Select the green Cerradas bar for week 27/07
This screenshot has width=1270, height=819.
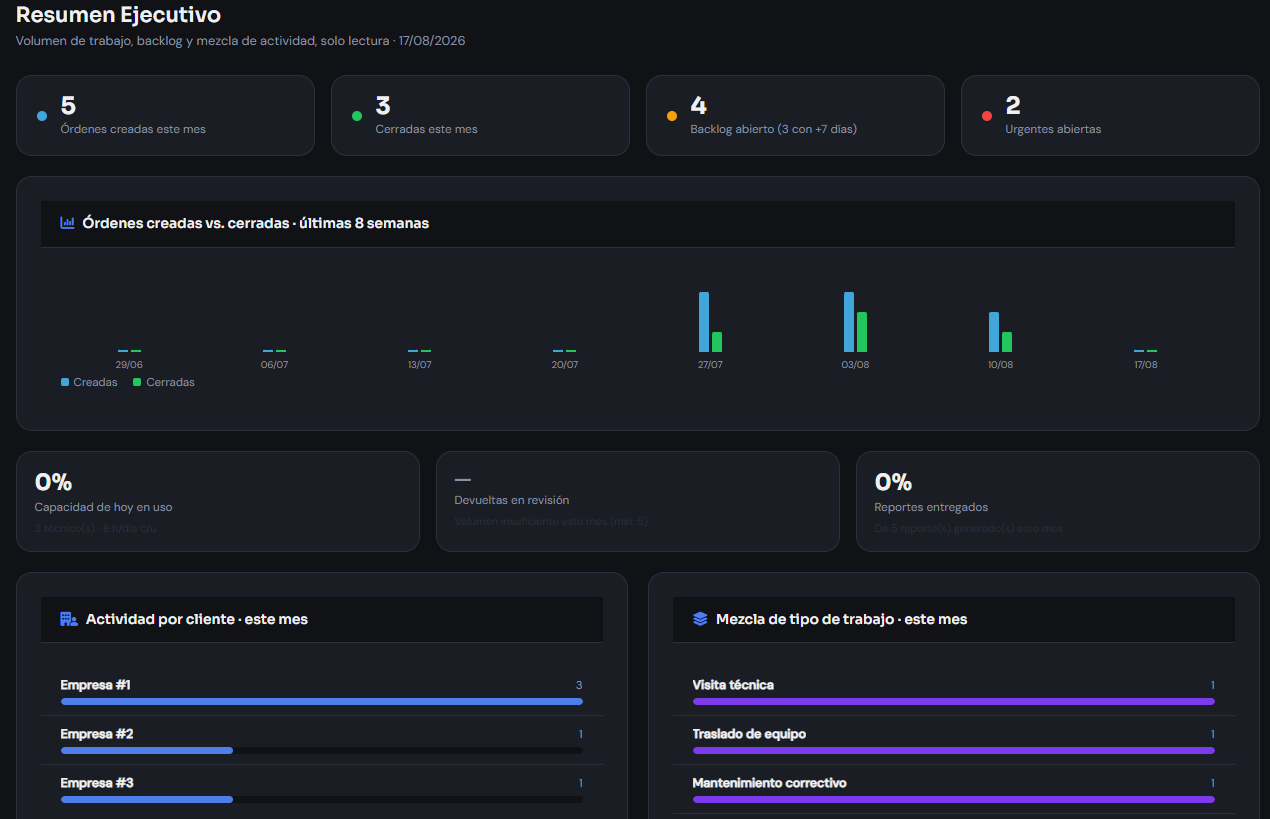(x=717, y=342)
